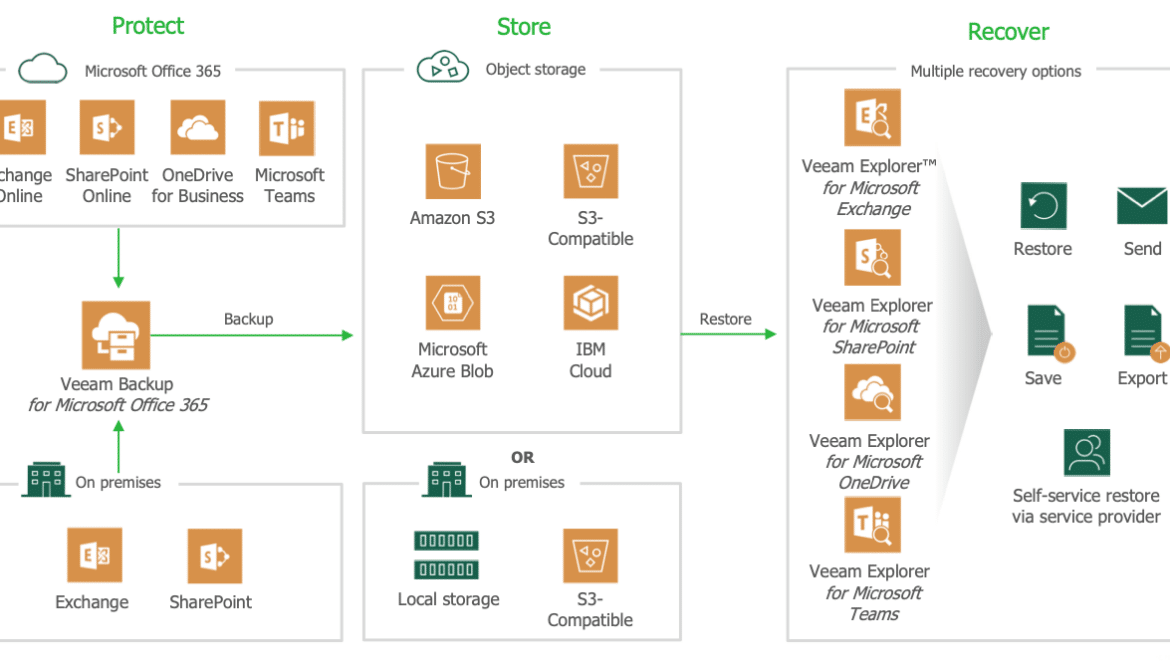Select the on-premises S3-Compatible icon

point(590,556)
